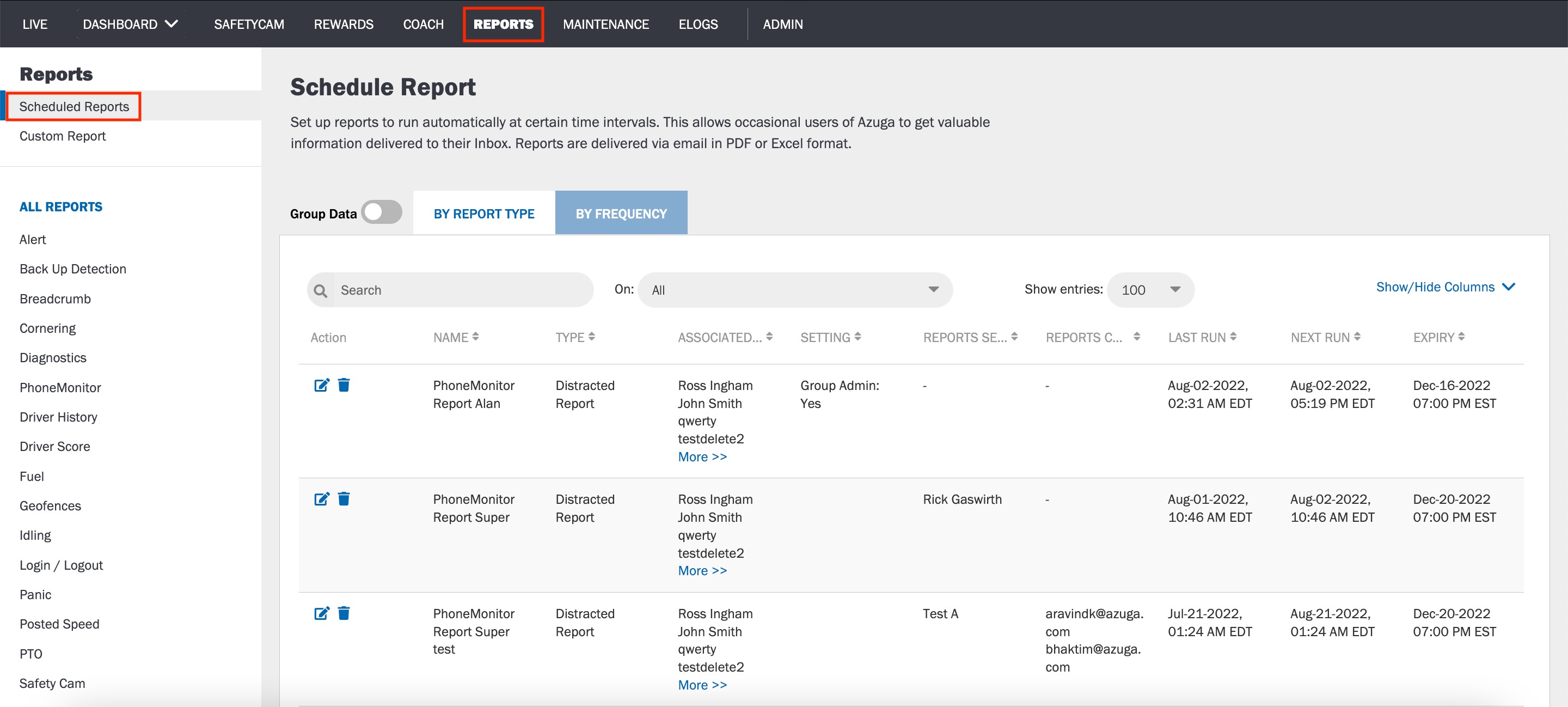Switch to the BY REPORT TYPE tab

pyautogui.click(x=484, y=213)
